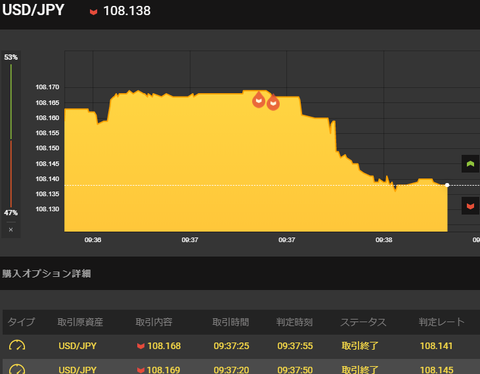The height and width of the screenshot is (374, 480).
Task: Click the green portion of sentiment bar
Action: 11,101
